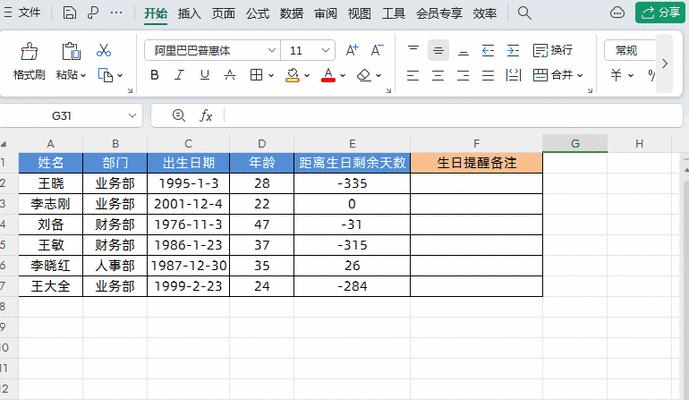
Task: Click the eraser clear icon
Action: tap(364, 75)
